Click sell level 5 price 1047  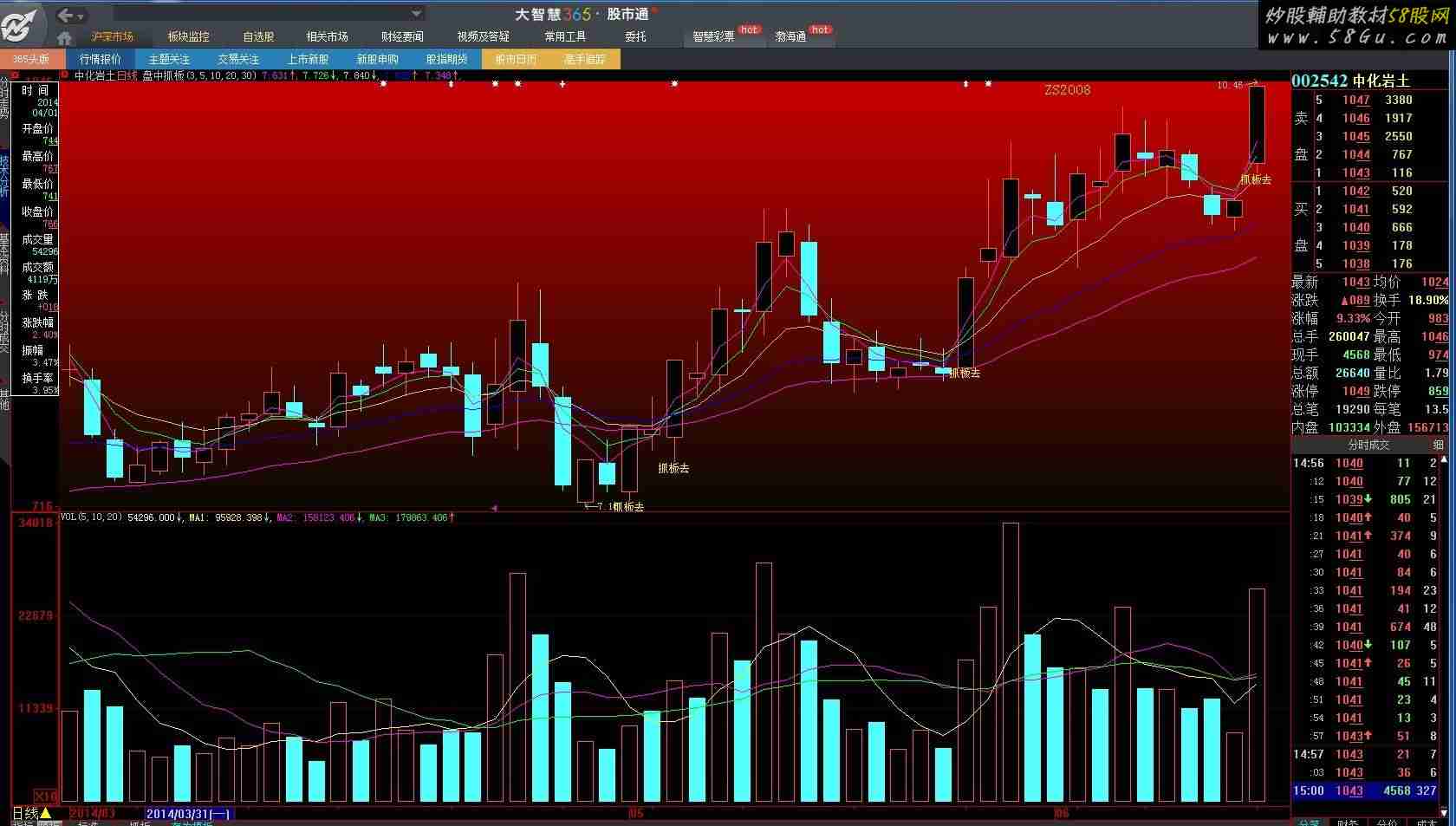pos(1355,100)
